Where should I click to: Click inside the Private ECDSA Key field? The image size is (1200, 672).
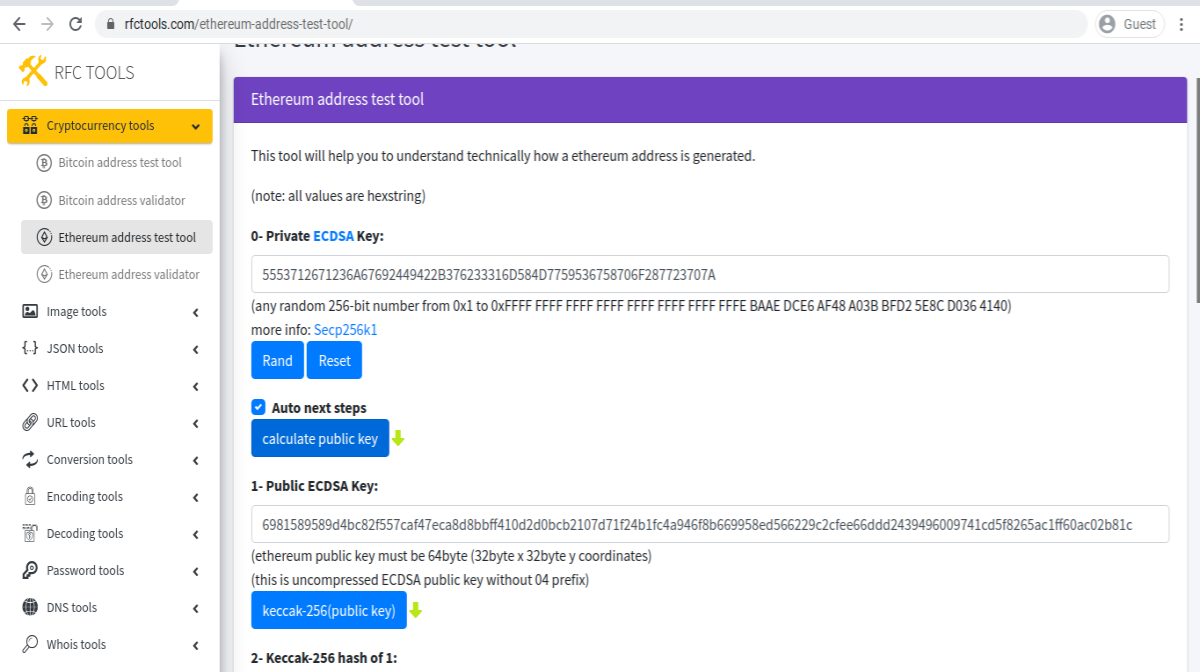tap(710, 273)
